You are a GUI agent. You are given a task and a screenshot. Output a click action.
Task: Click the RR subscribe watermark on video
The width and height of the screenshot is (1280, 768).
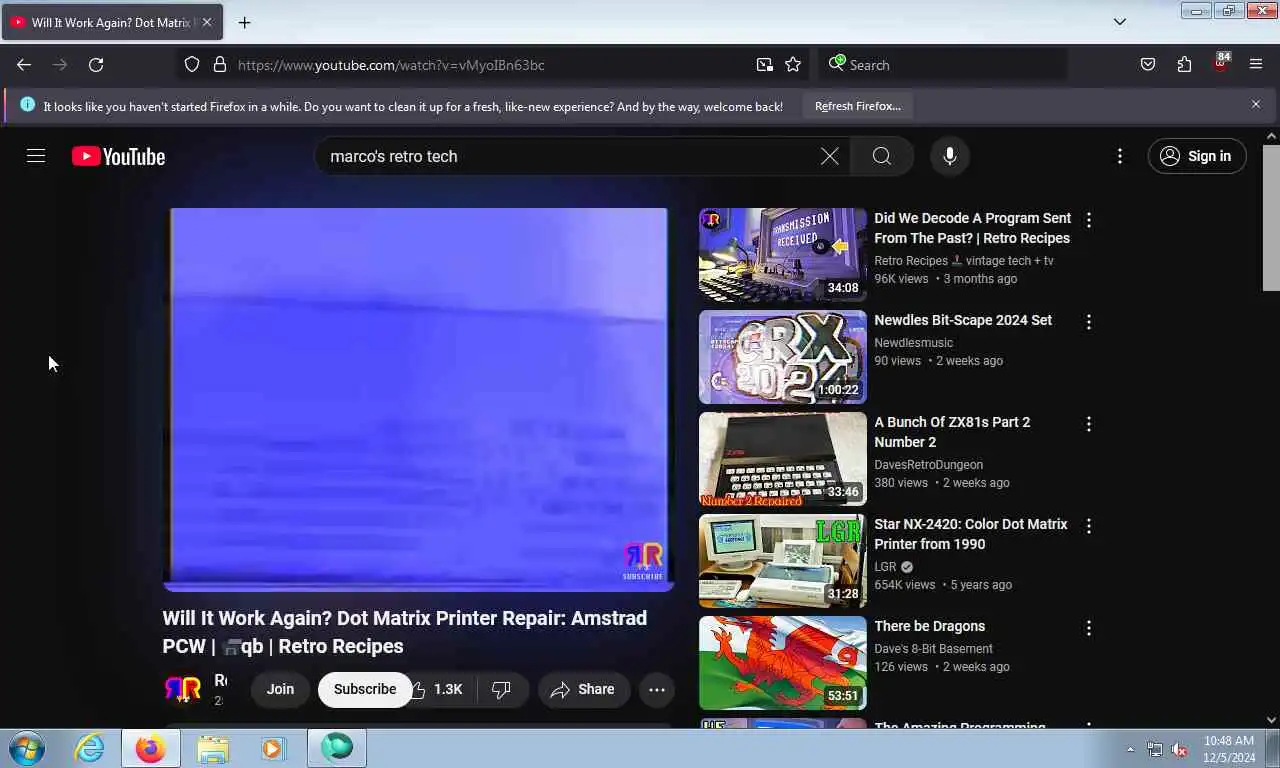643,561
